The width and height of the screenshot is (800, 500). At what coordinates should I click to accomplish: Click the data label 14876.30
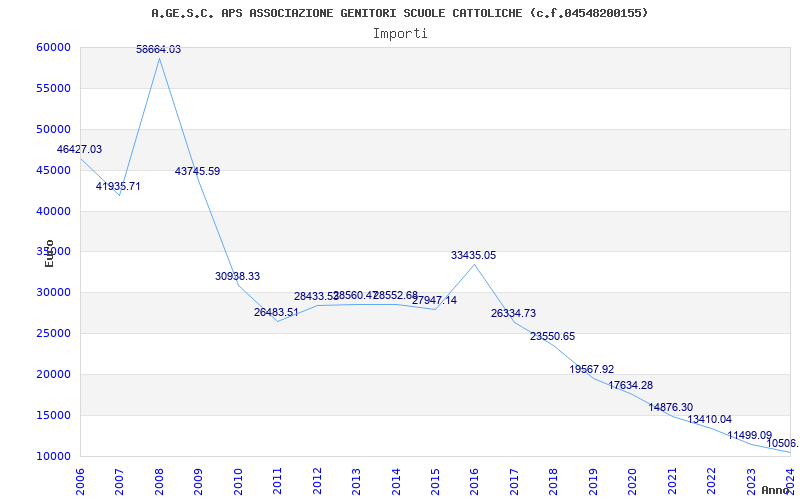[670, 407]
